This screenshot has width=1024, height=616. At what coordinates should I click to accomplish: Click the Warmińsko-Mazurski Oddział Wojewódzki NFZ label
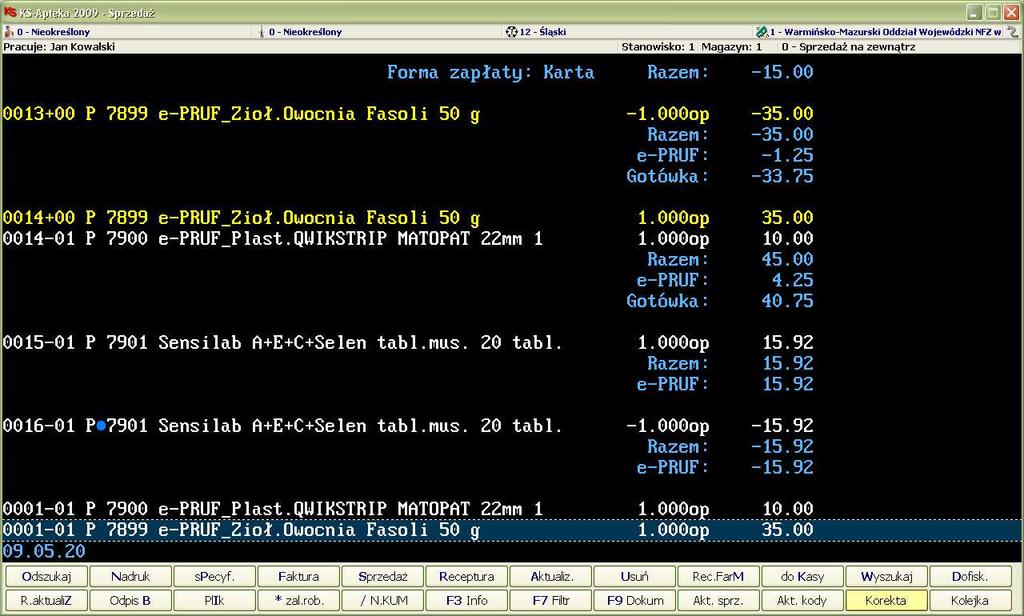pyautogui.click(x=886, y=31)
